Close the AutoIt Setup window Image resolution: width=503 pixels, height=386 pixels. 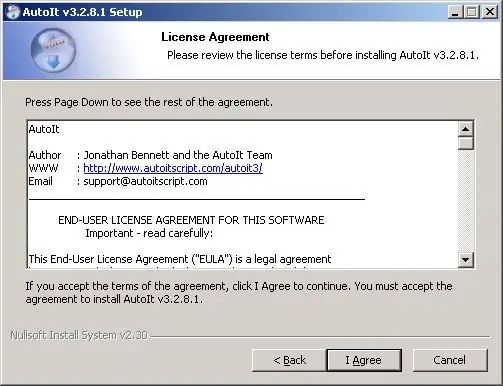tap(490, 12)
